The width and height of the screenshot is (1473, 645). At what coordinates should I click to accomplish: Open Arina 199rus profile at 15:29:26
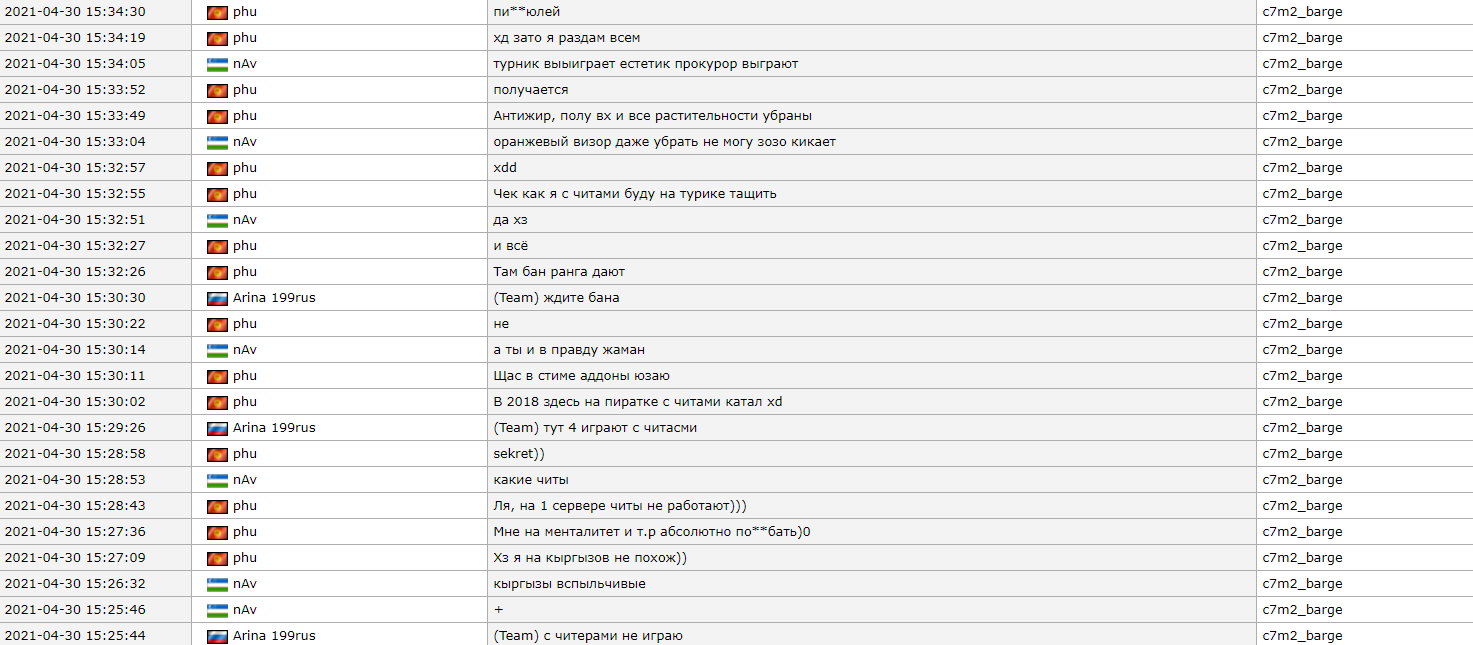pos(274,428)
